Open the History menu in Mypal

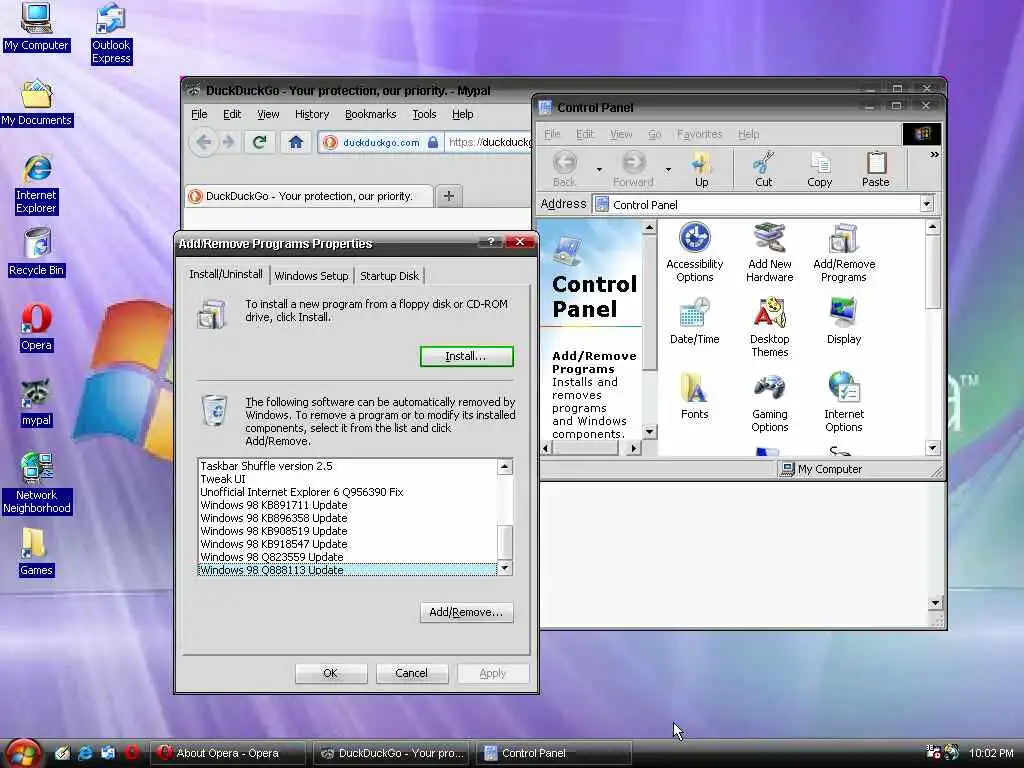point(312,114)
